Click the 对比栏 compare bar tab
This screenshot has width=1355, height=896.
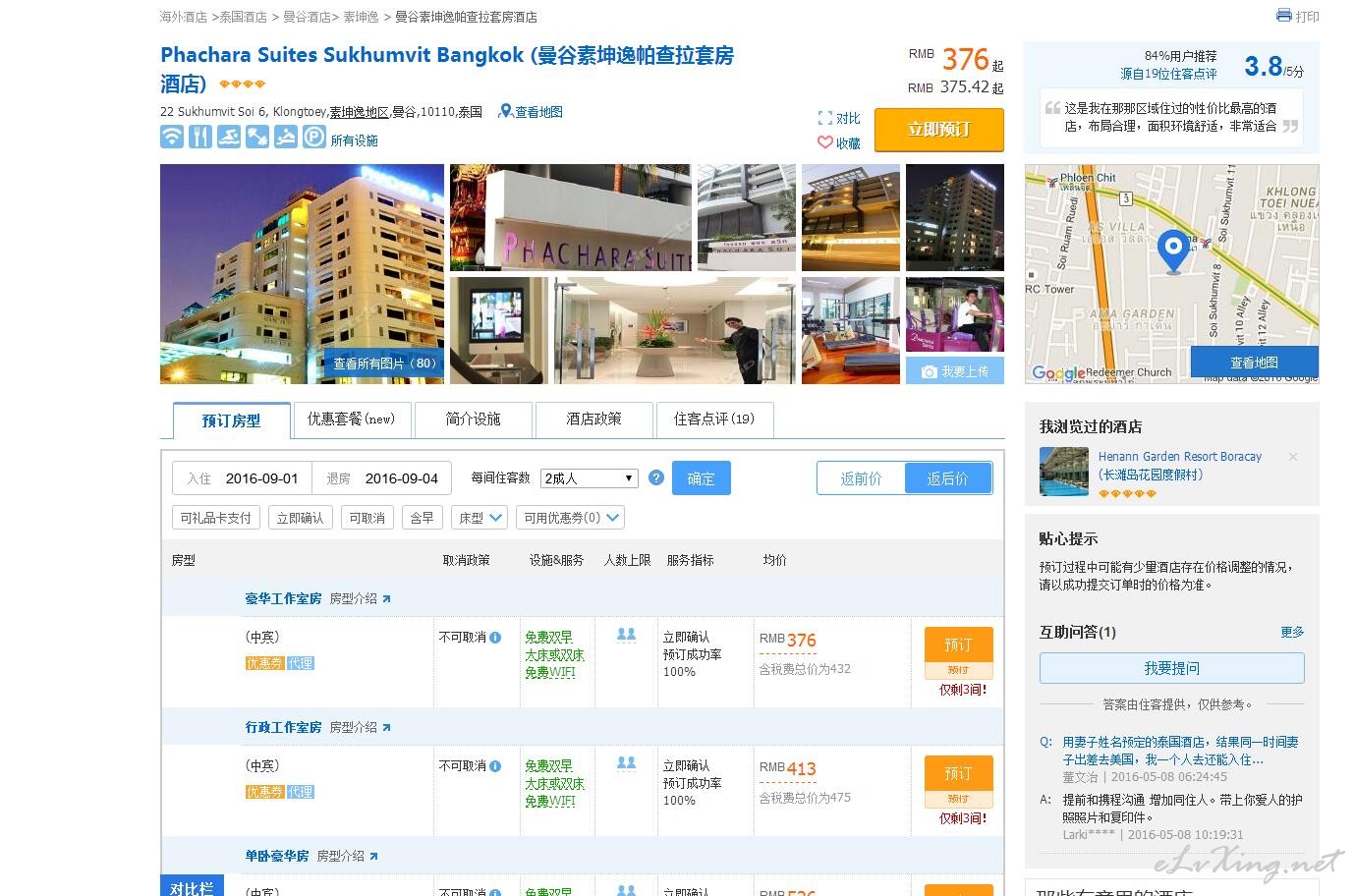click(x=192, y=886)
